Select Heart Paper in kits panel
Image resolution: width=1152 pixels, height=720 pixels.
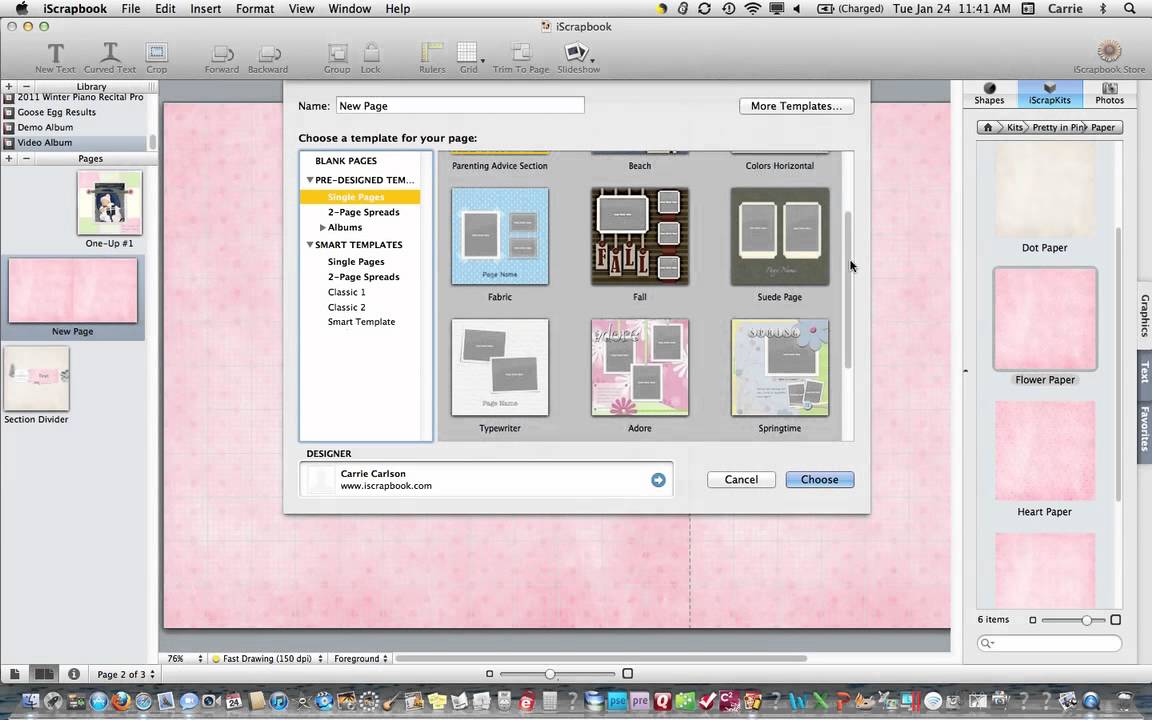(1045, 451)
